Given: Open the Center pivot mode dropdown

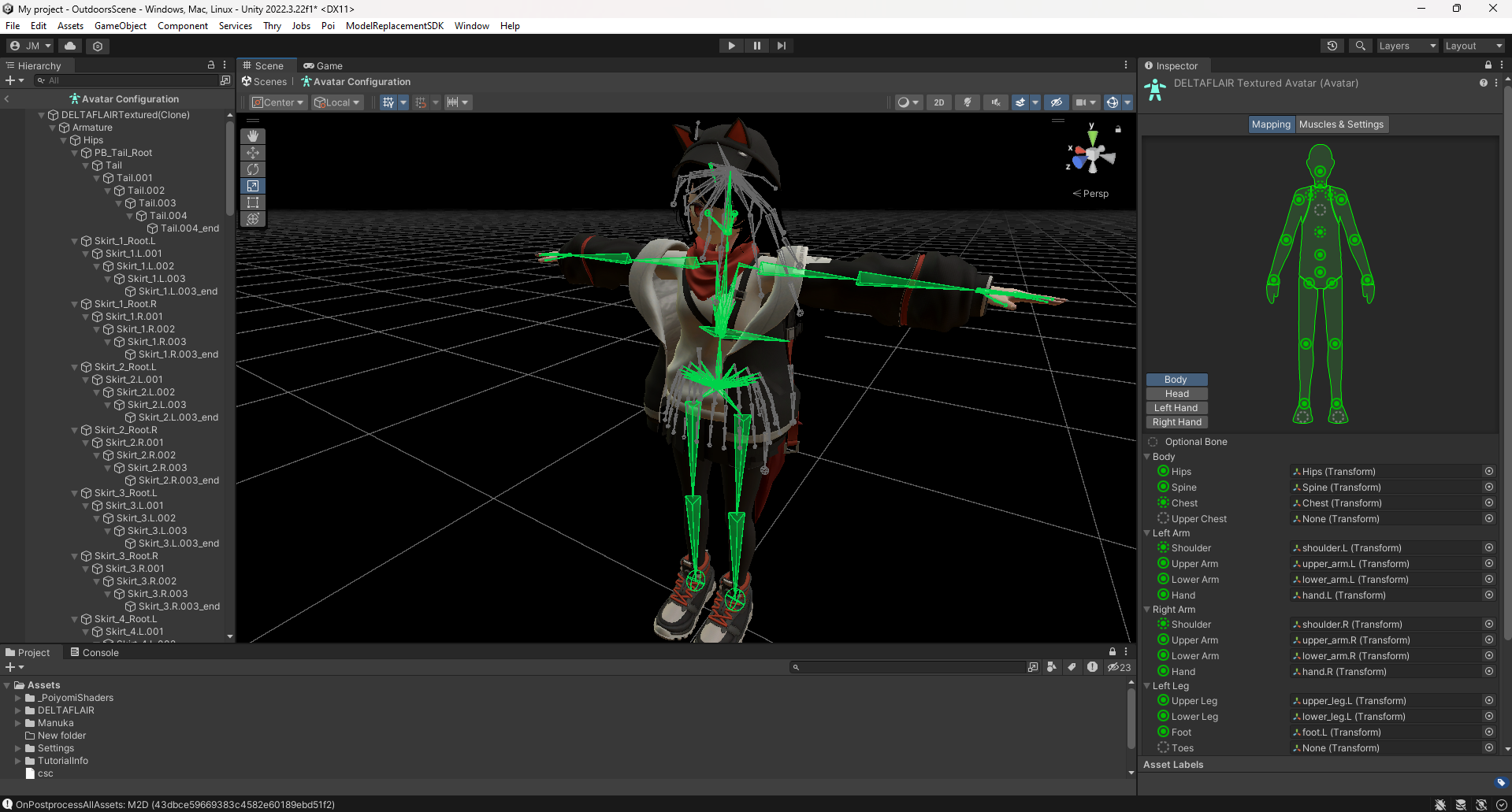Looking at the screenshot, I should 278,102.
